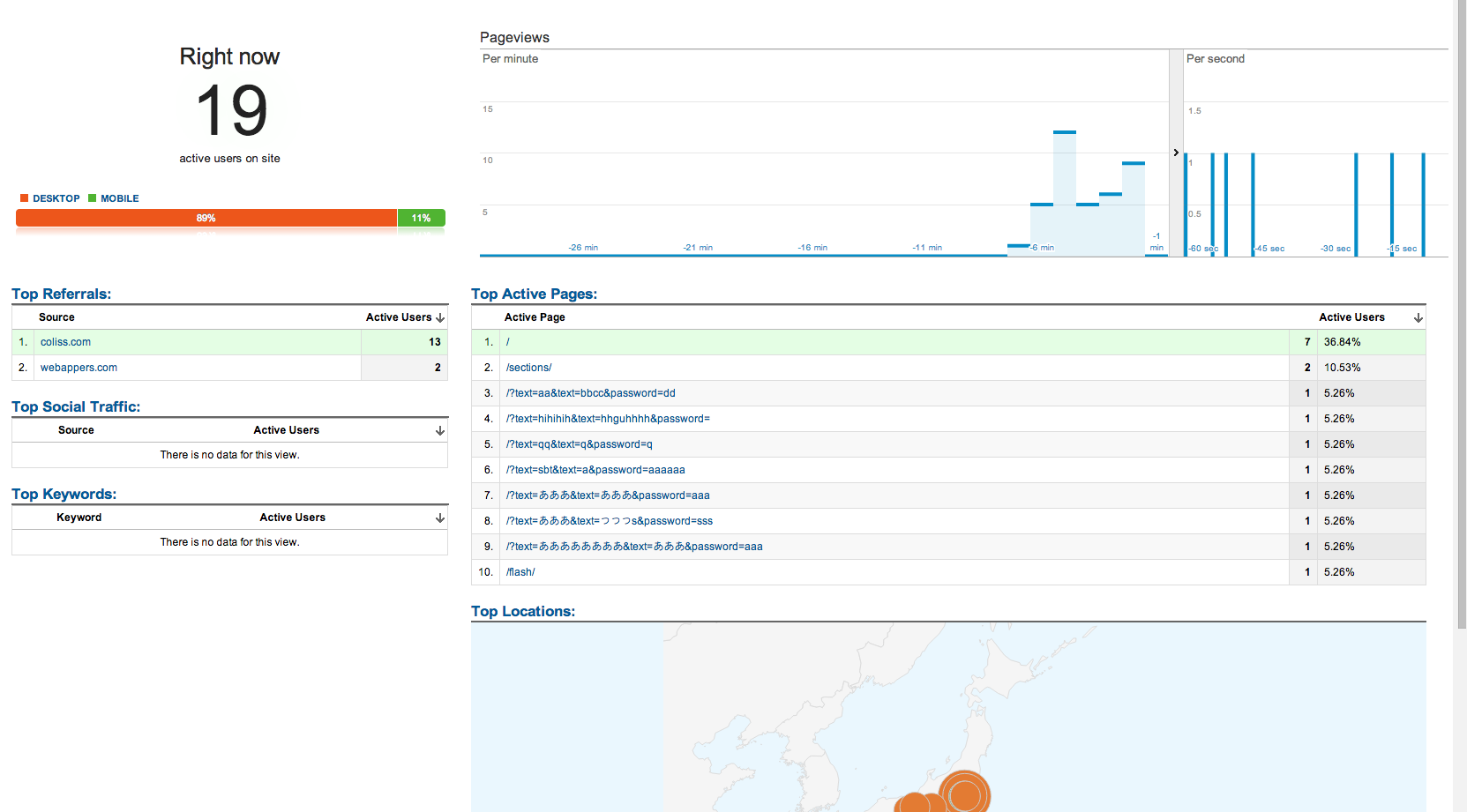Click the 'Per minute' chart label
The height and width of the screenshot is (812, 1467).
(x=510, y=59)
